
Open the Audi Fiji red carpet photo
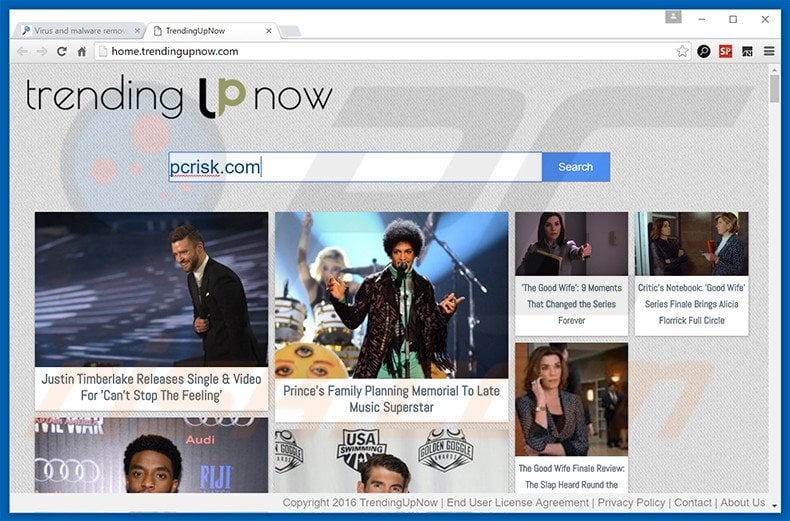pos(151,455)
